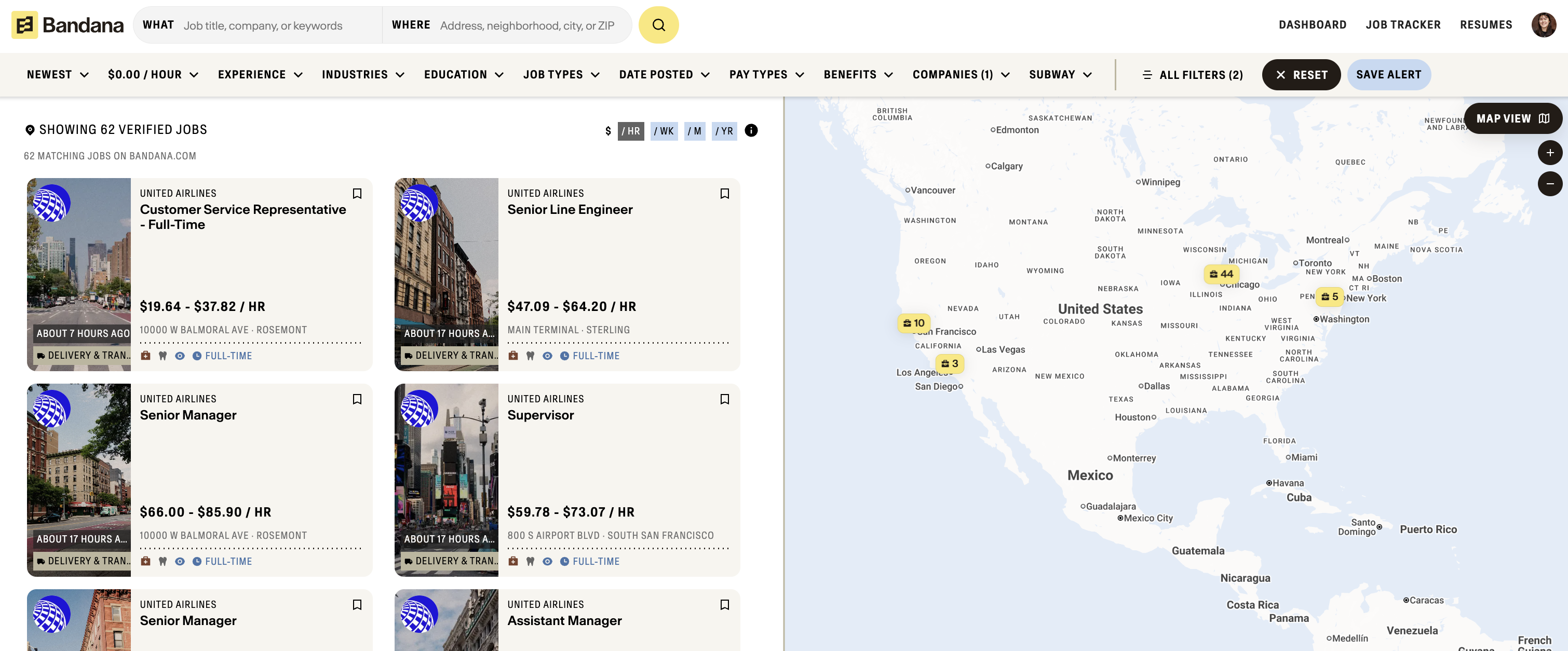Click briefcase icon on Senior Manager $66.00 card
The image size is (1568, 651).
[145, 562]
